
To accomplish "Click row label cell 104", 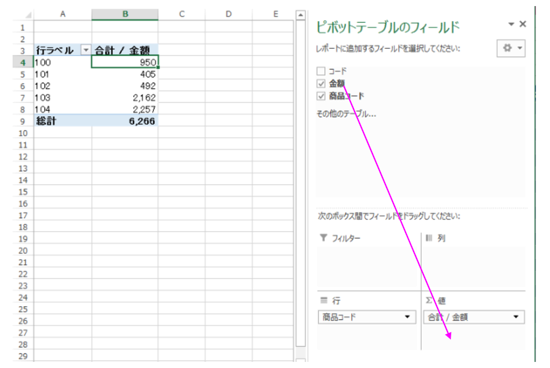I will (62, 109).
